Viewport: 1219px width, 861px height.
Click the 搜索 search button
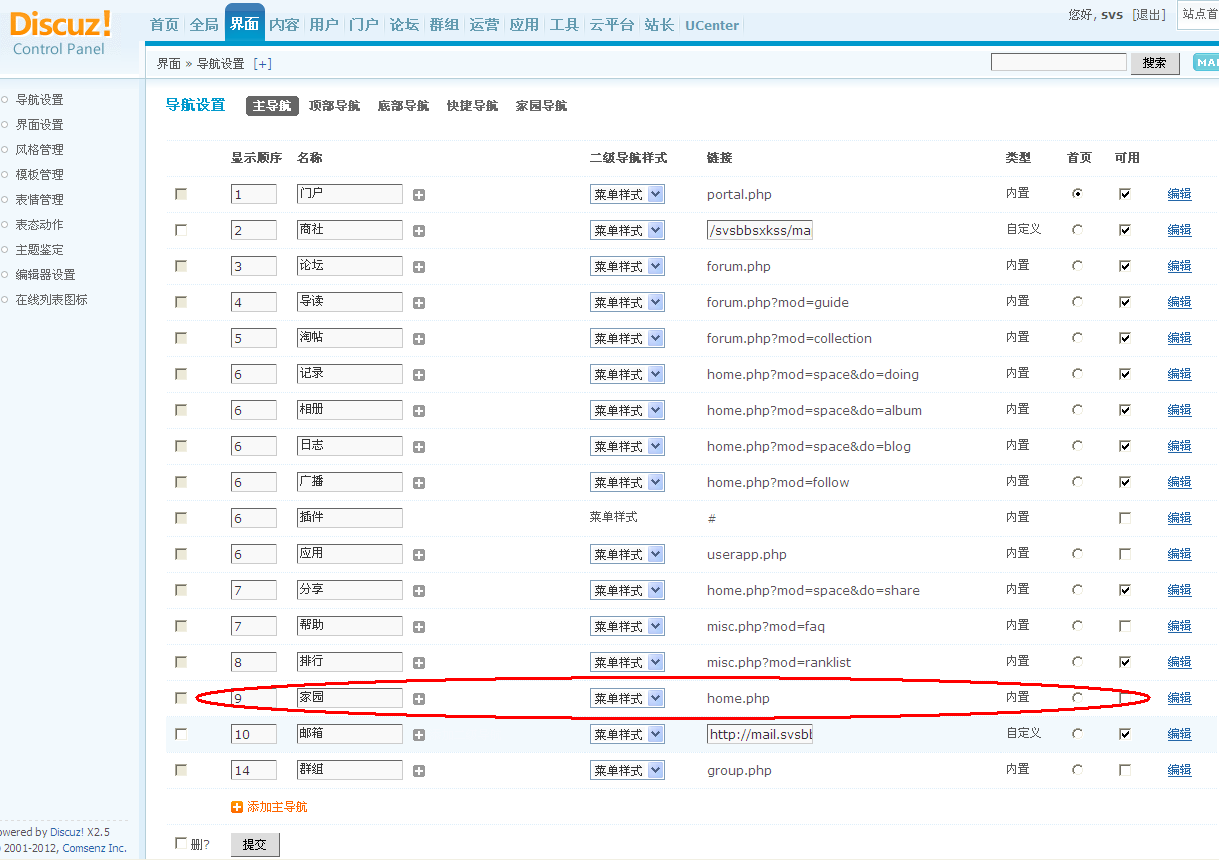(1155, 63)
